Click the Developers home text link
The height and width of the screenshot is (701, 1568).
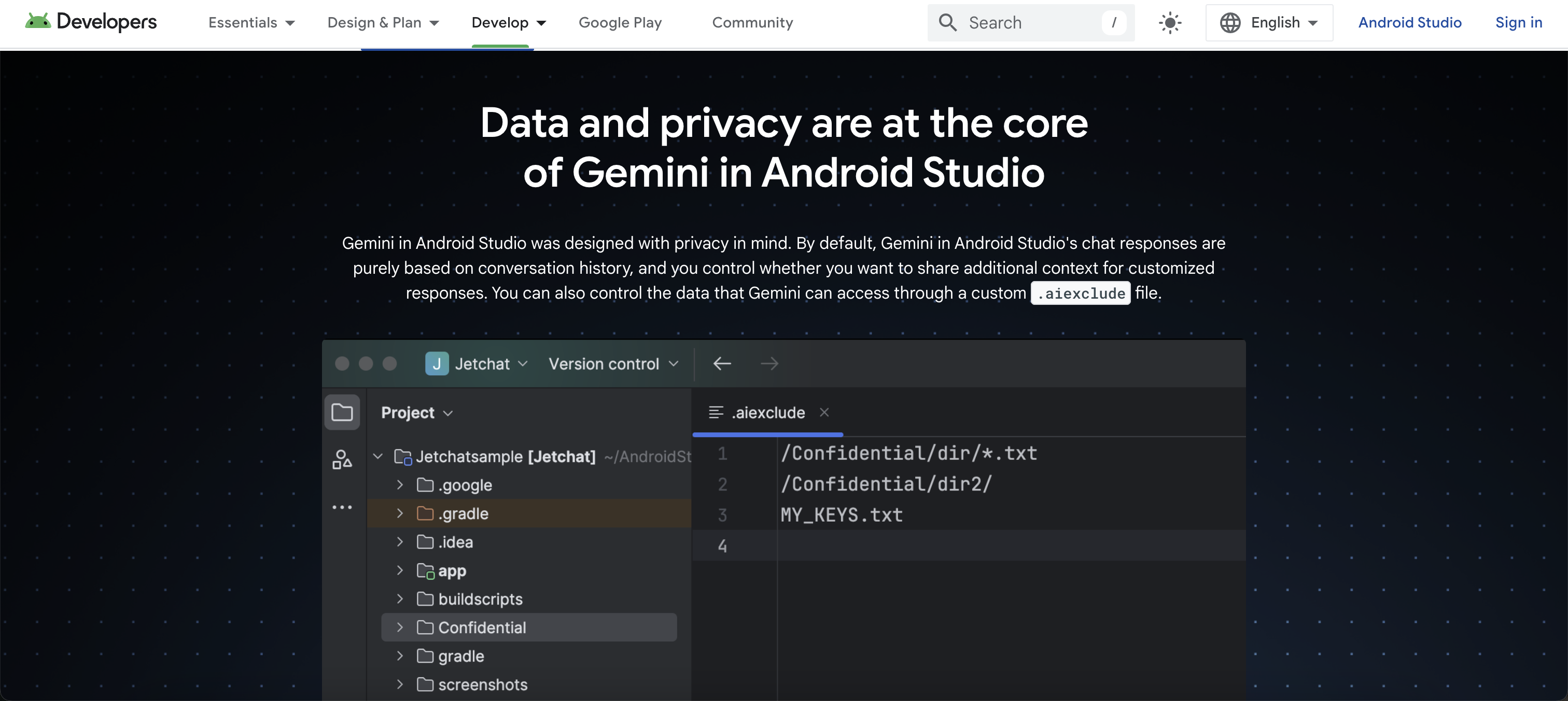(106, 22)
